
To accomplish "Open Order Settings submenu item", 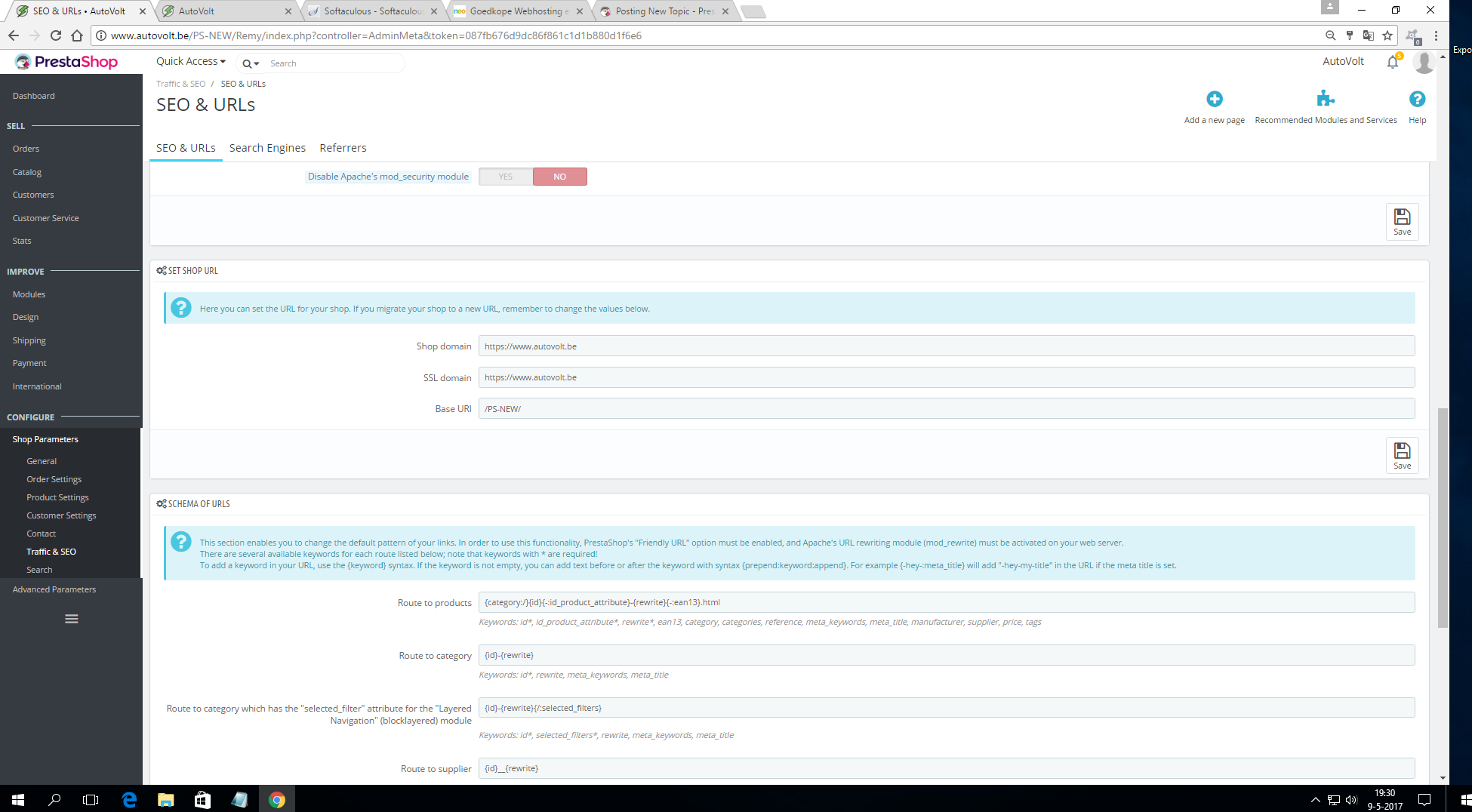I will pos(54,479).
